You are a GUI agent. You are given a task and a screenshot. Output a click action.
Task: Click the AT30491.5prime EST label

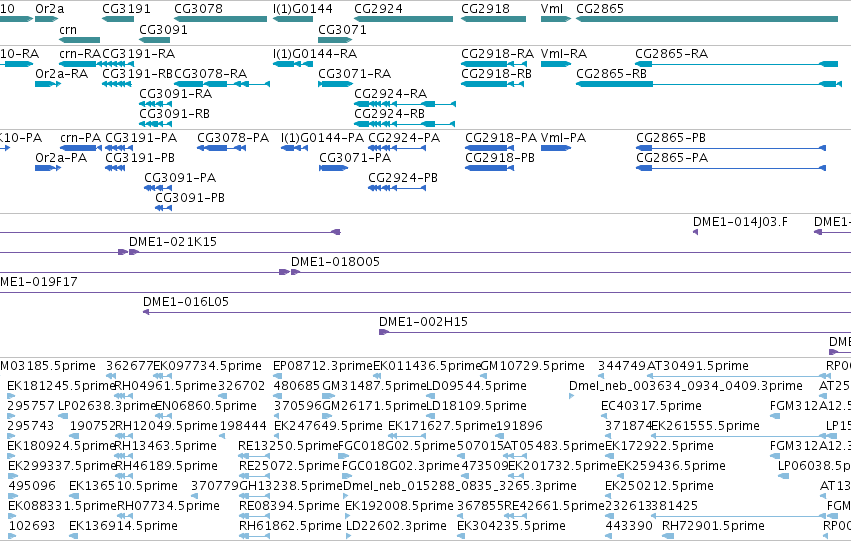pyautogui.click(x=697, y=366)
